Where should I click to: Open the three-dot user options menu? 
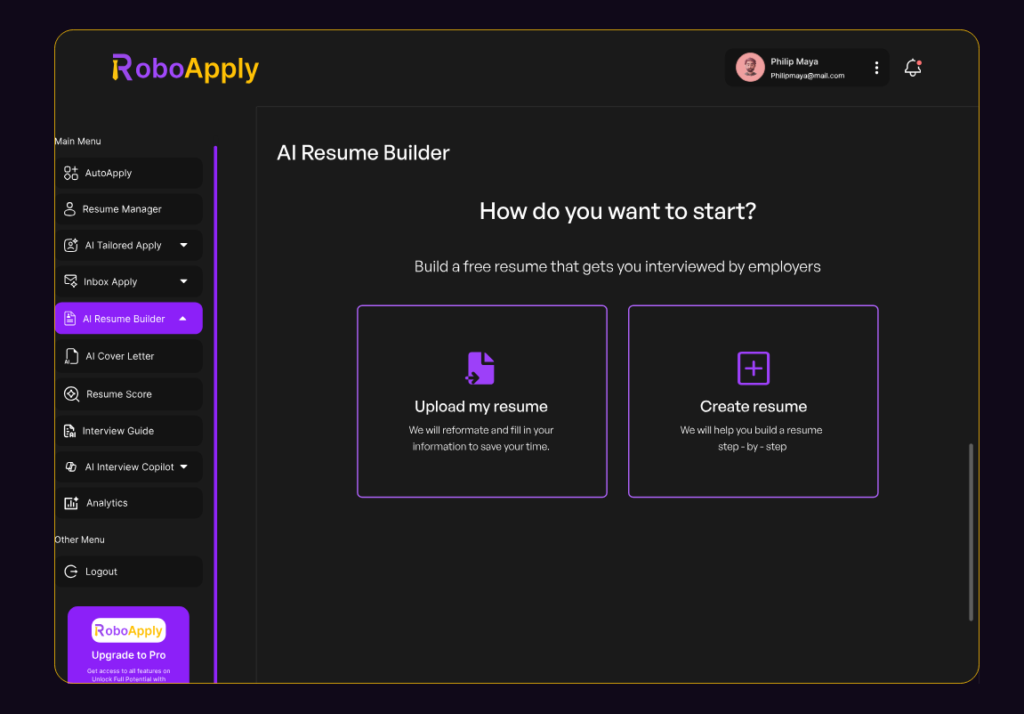(x=876, y=68)
